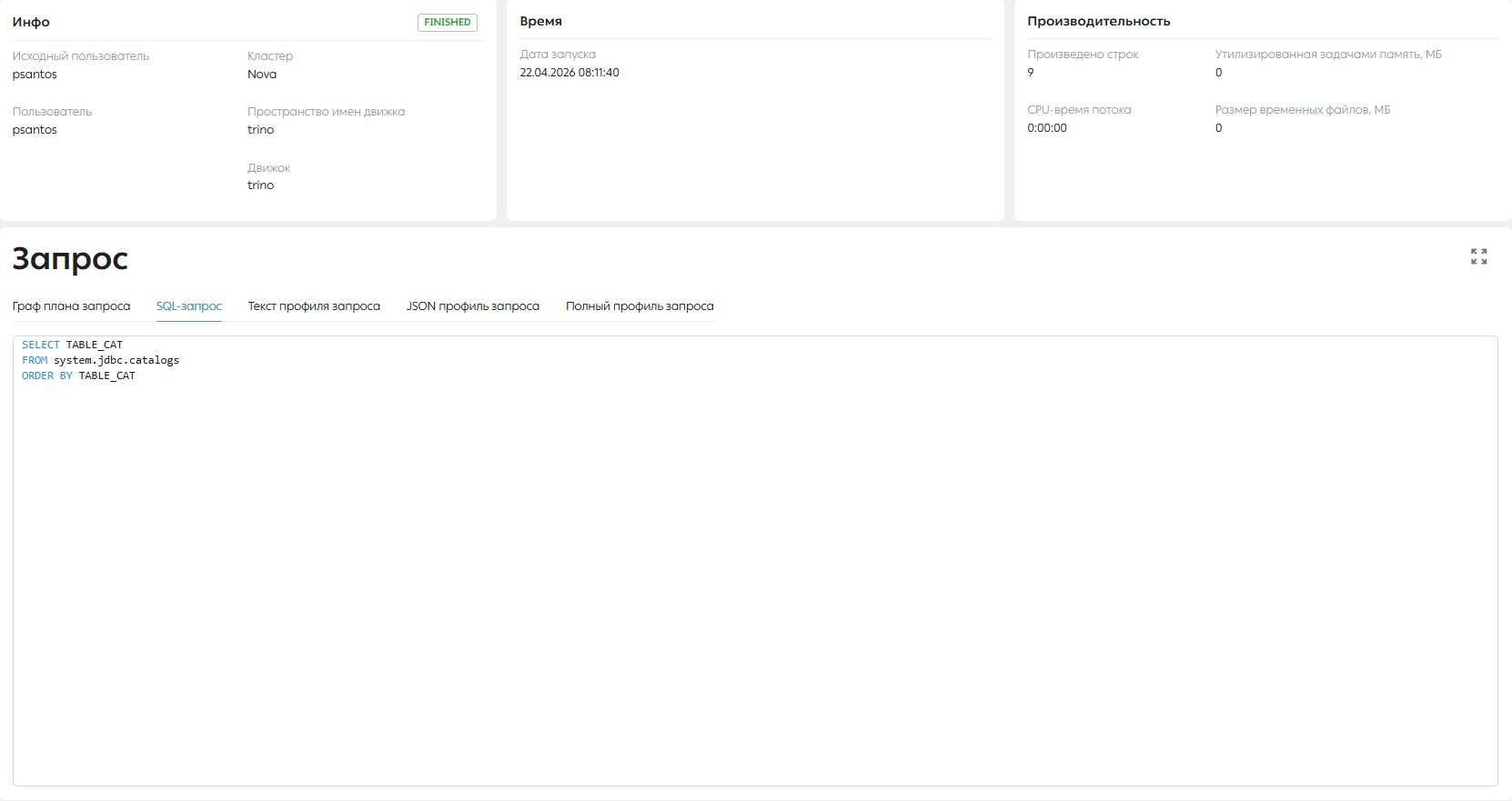
Task: Click inside the SQL query editor
Action: (755, 561)
